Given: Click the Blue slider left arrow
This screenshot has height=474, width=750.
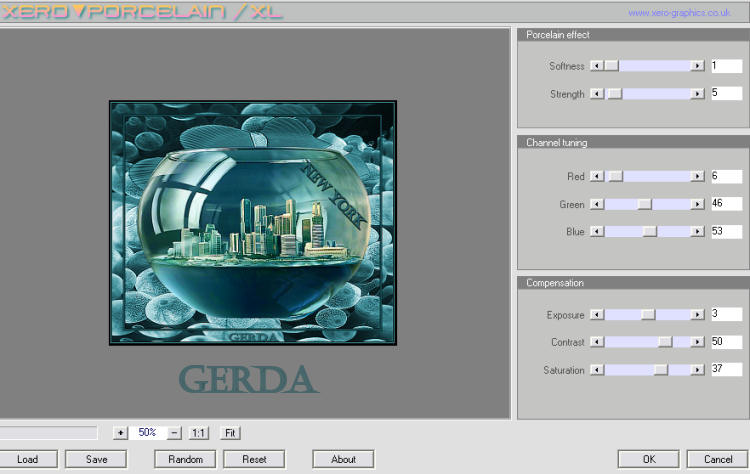Looking at the screenshot, I should (x=596, y=231).
